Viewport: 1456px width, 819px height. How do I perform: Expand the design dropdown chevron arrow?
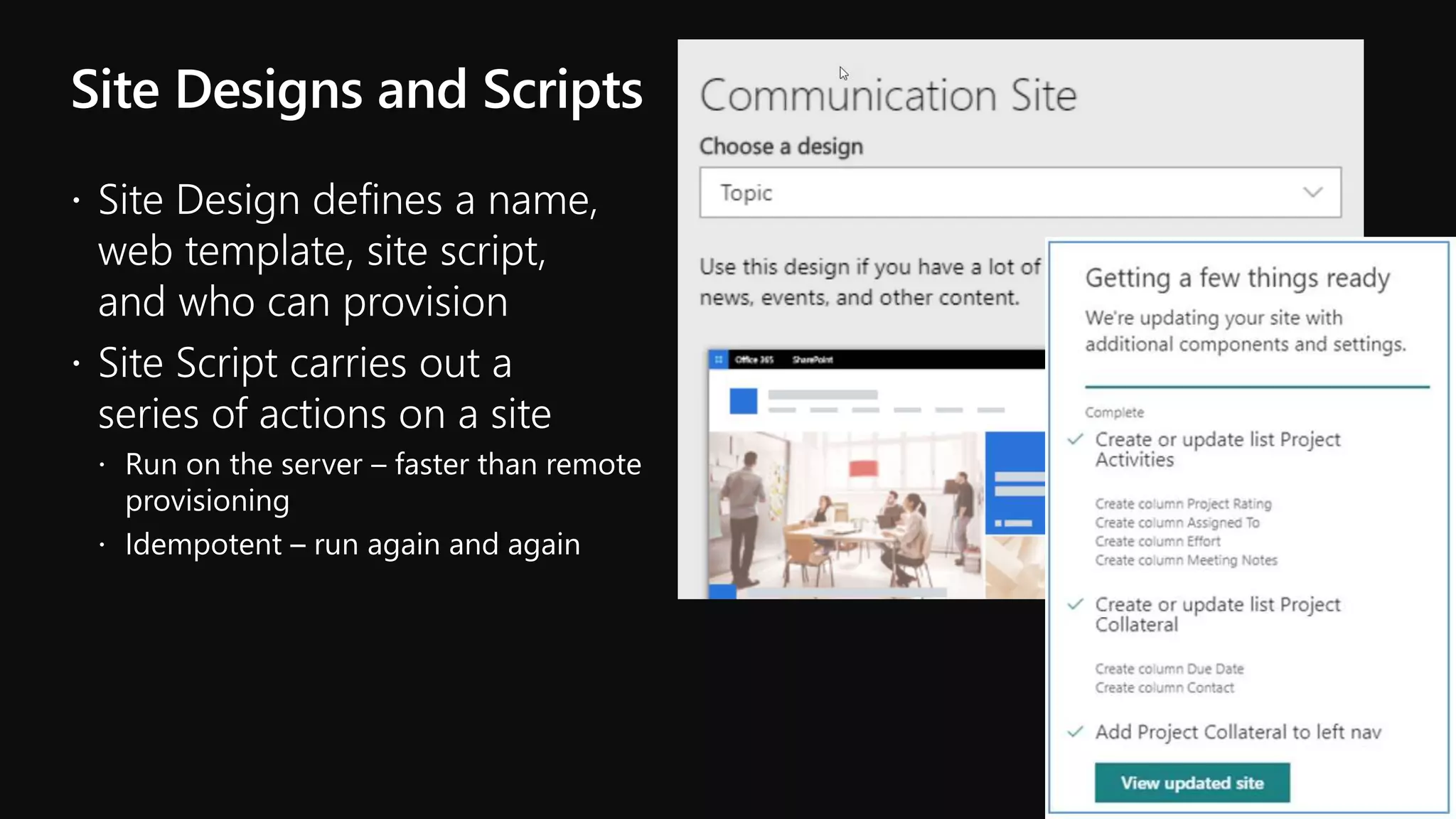pos(1312,193)
